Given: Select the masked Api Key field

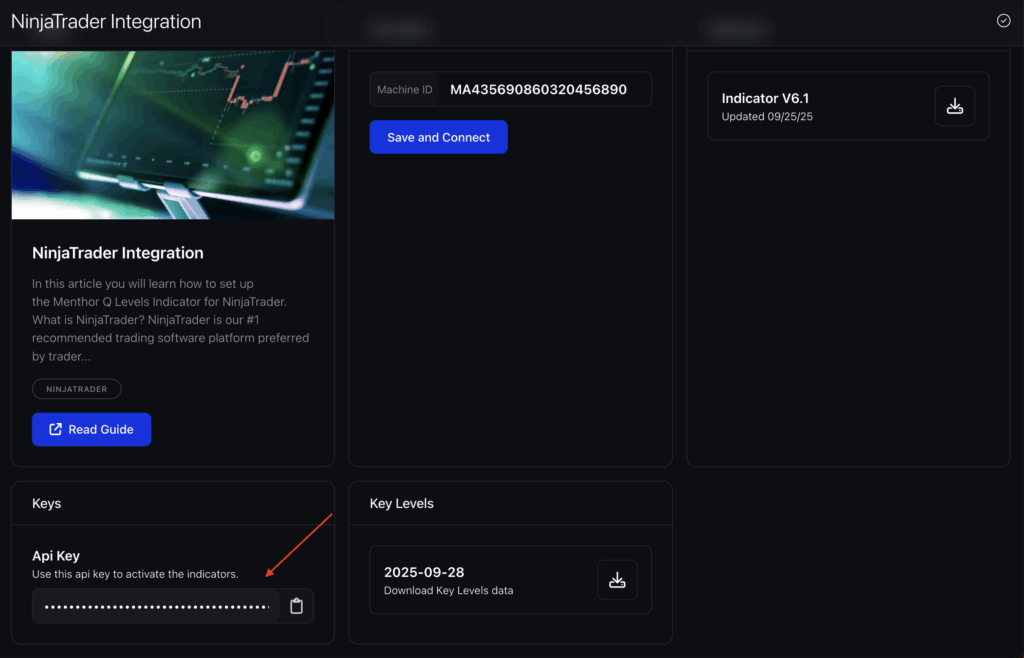Looking at the screenshot, I should tap(157, 606).
